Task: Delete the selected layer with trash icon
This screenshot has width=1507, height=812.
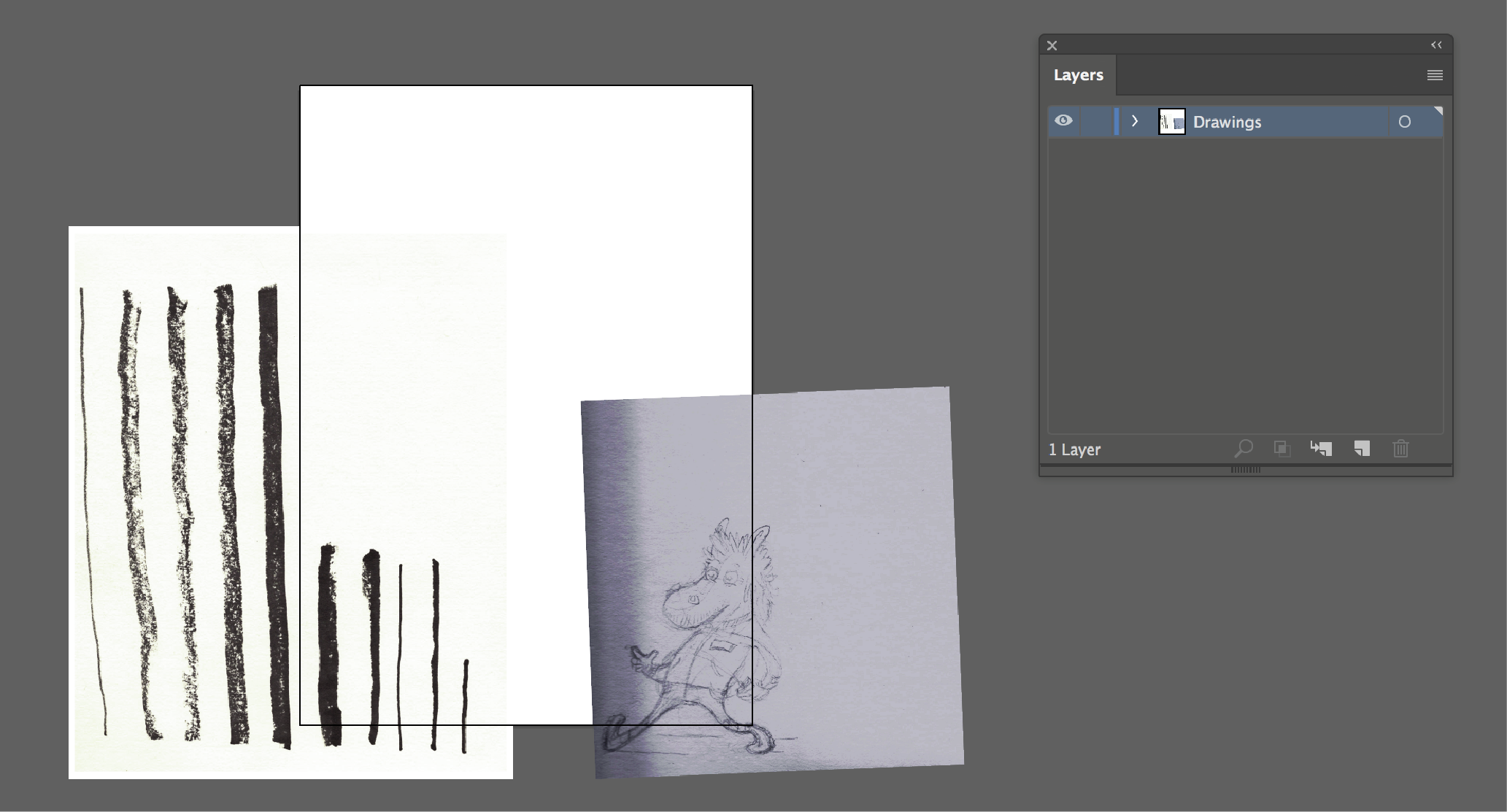Action: [x=1400, y=449]
